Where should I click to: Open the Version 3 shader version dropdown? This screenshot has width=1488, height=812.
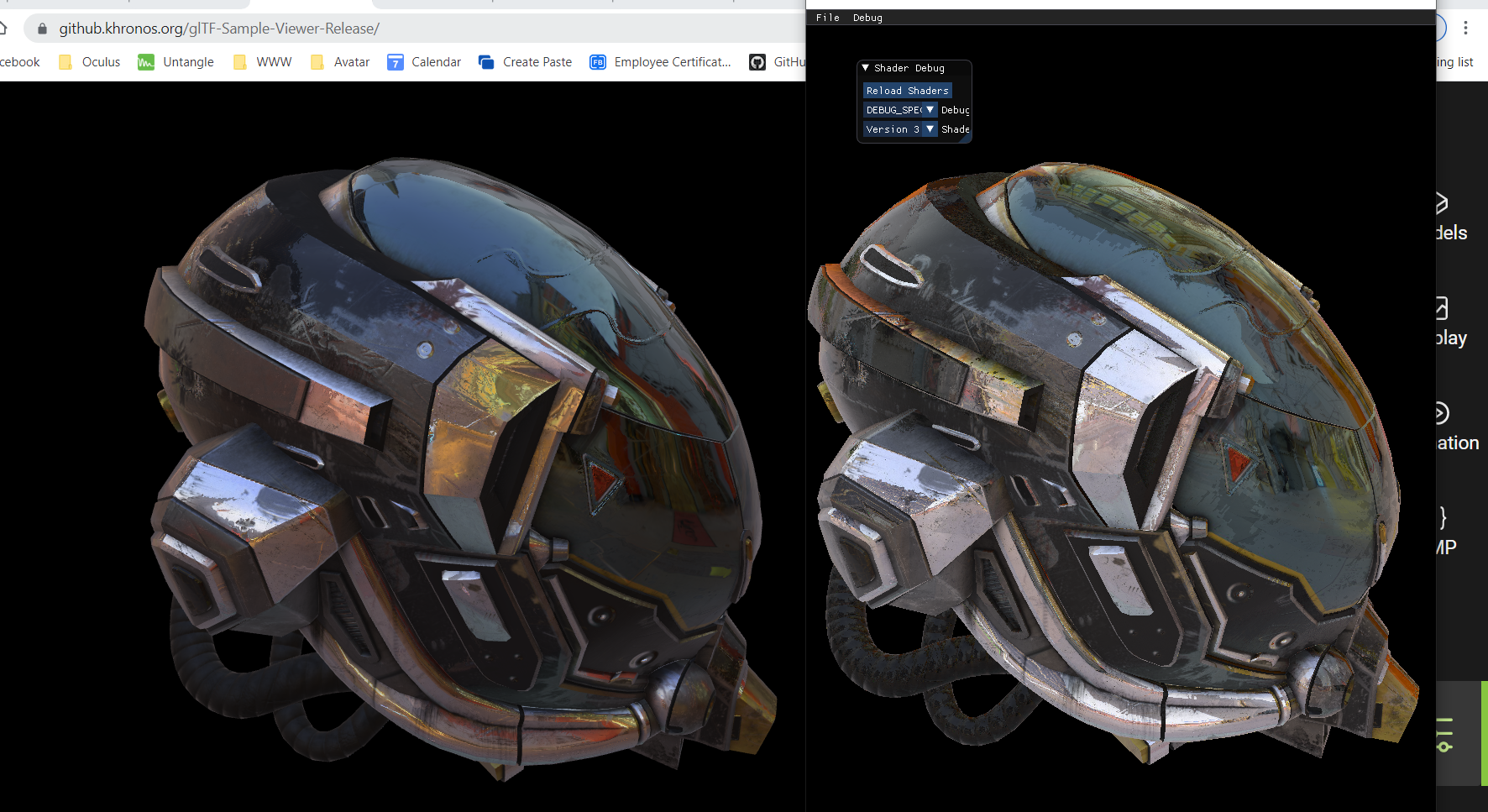[929, 128]
